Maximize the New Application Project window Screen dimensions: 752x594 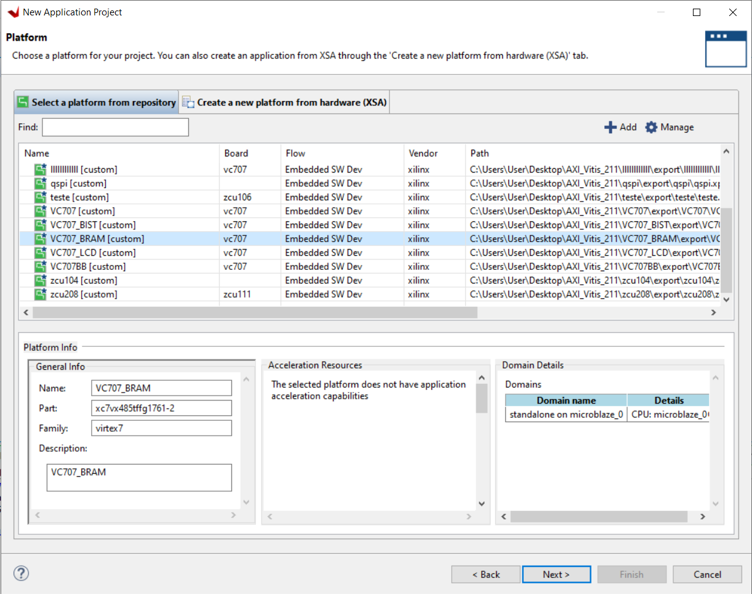tap(696, 12)
